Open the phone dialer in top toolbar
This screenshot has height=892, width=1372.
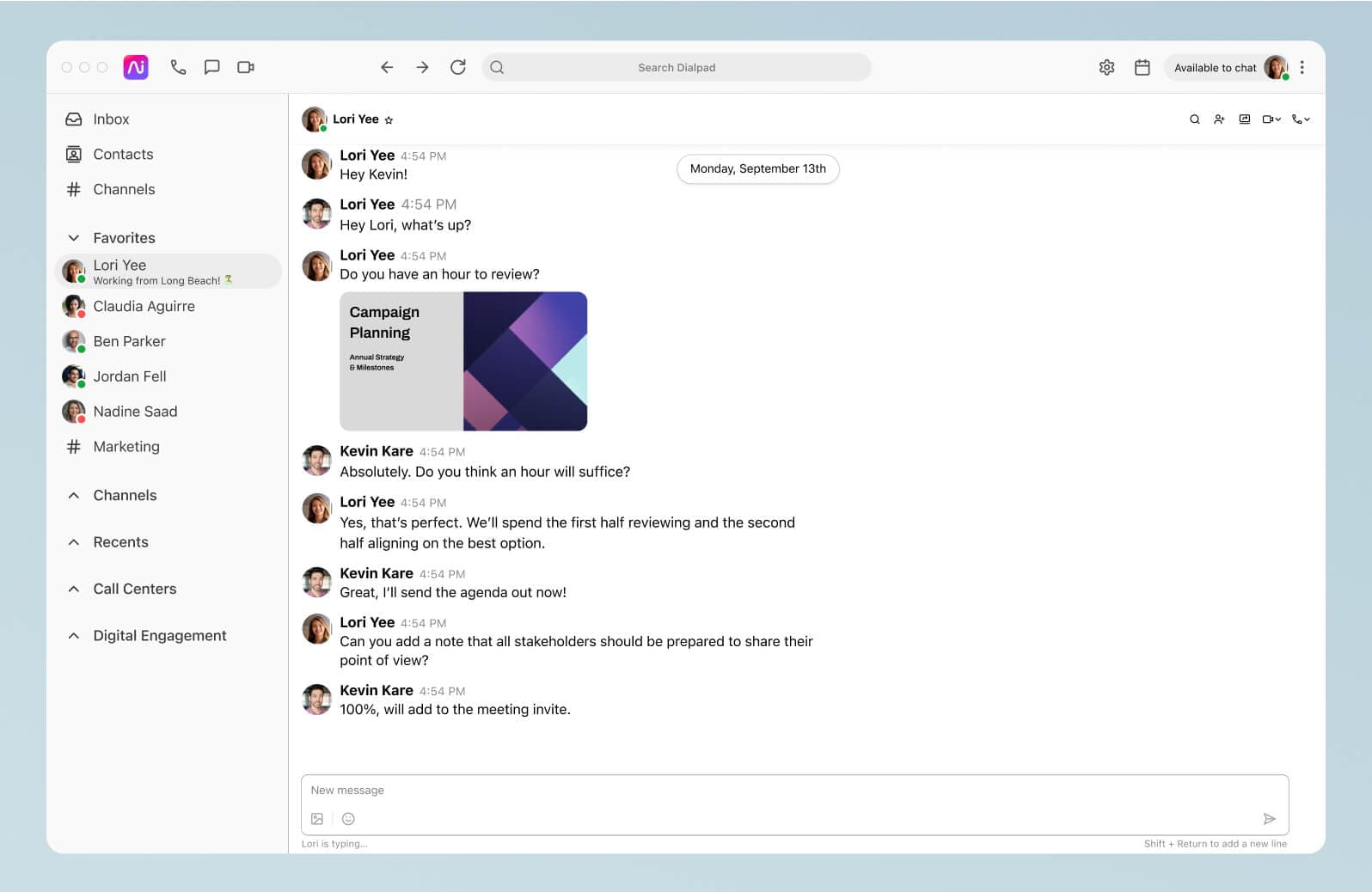click(178, 67)
